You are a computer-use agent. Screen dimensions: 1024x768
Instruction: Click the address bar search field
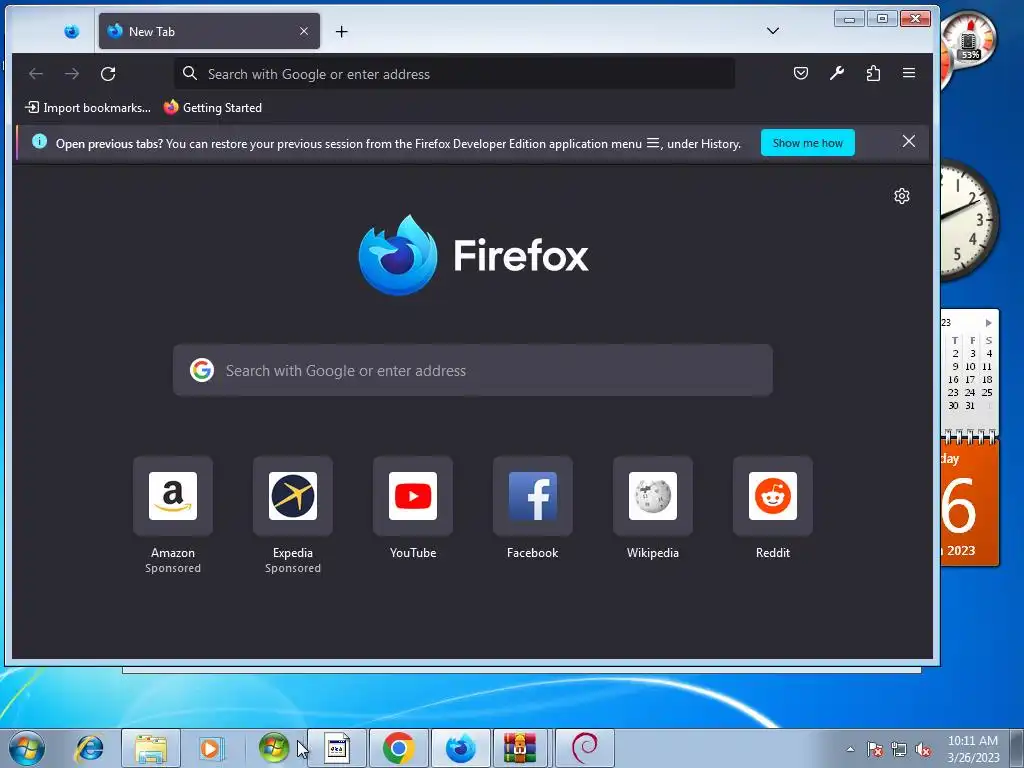click(x=455, y=74)
